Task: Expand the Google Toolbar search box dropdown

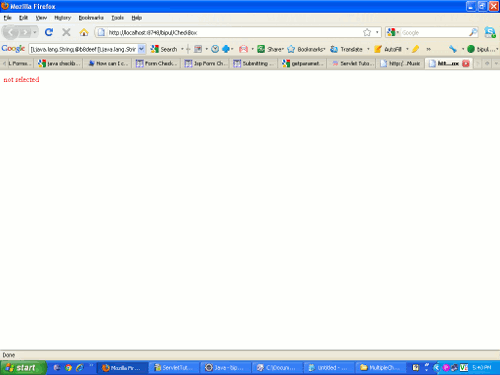Action: click(x=141, y=49)
